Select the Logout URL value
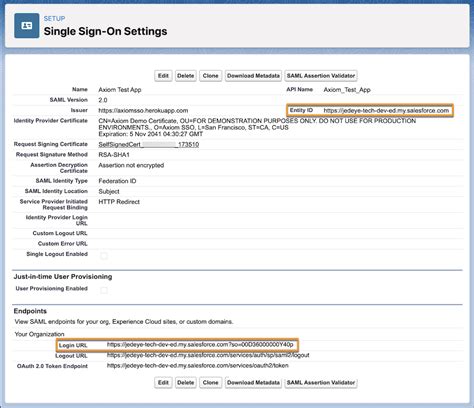Viewport: 474px width, 408px height. tap(208, 355)
